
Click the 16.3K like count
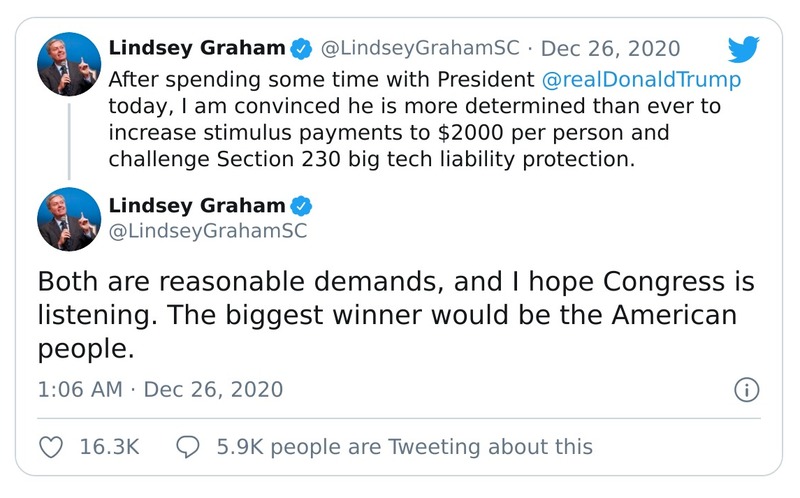click(109, 447)
